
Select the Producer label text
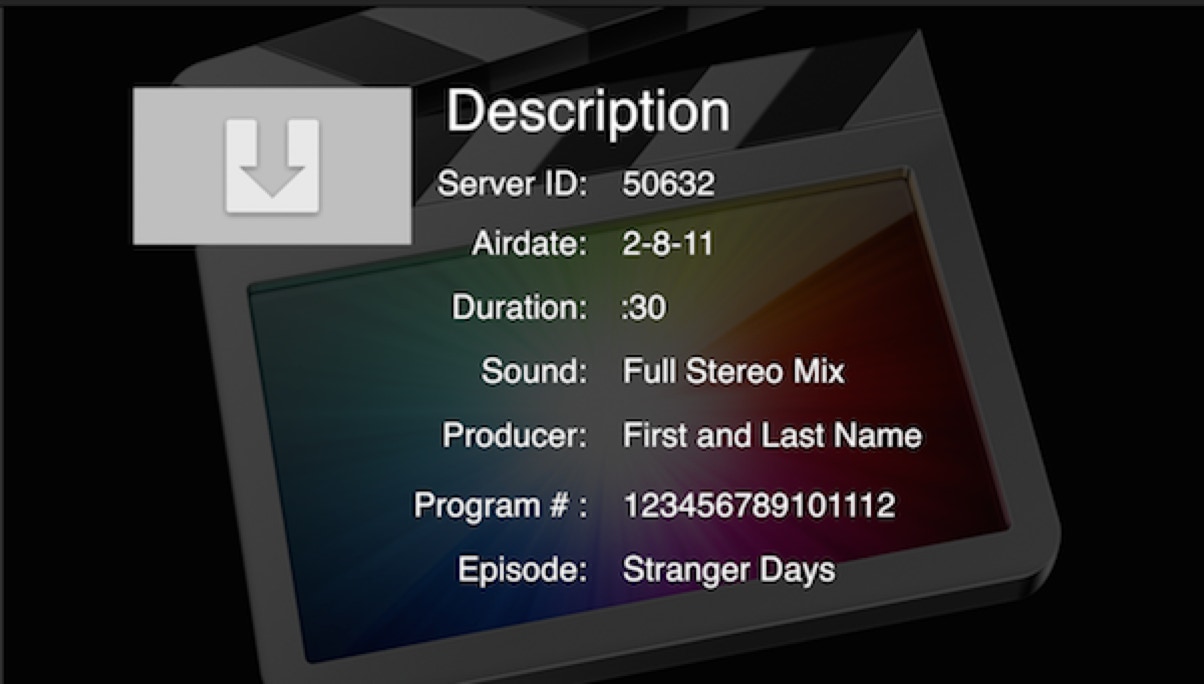516,436
